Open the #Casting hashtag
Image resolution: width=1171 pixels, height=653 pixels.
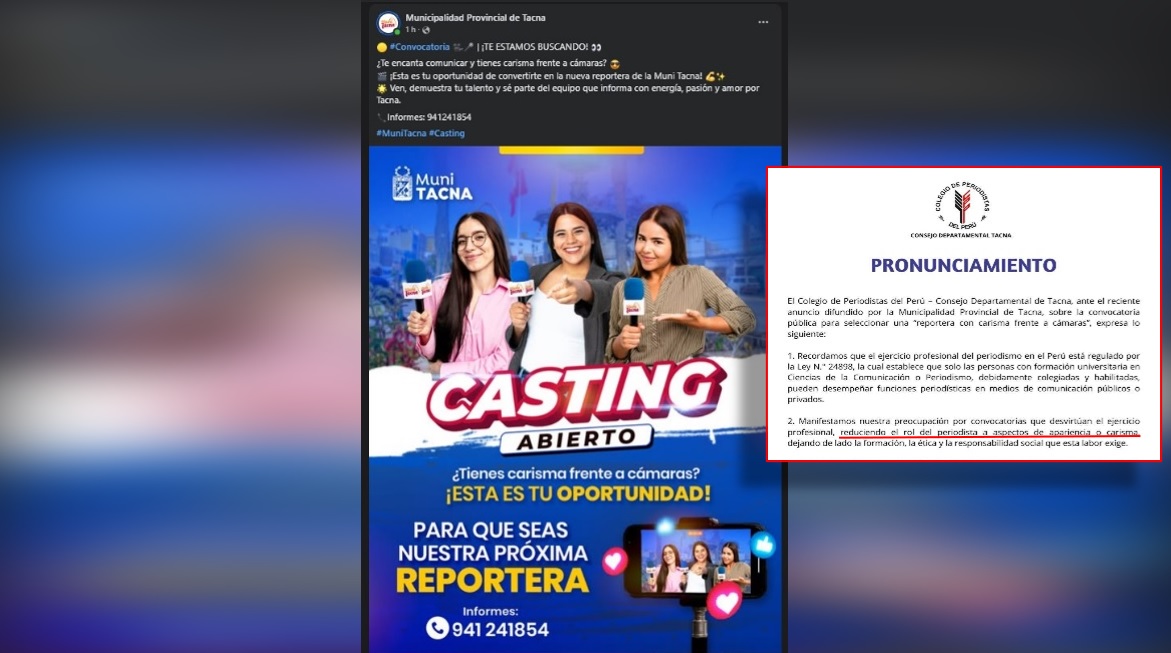point(447,133)
